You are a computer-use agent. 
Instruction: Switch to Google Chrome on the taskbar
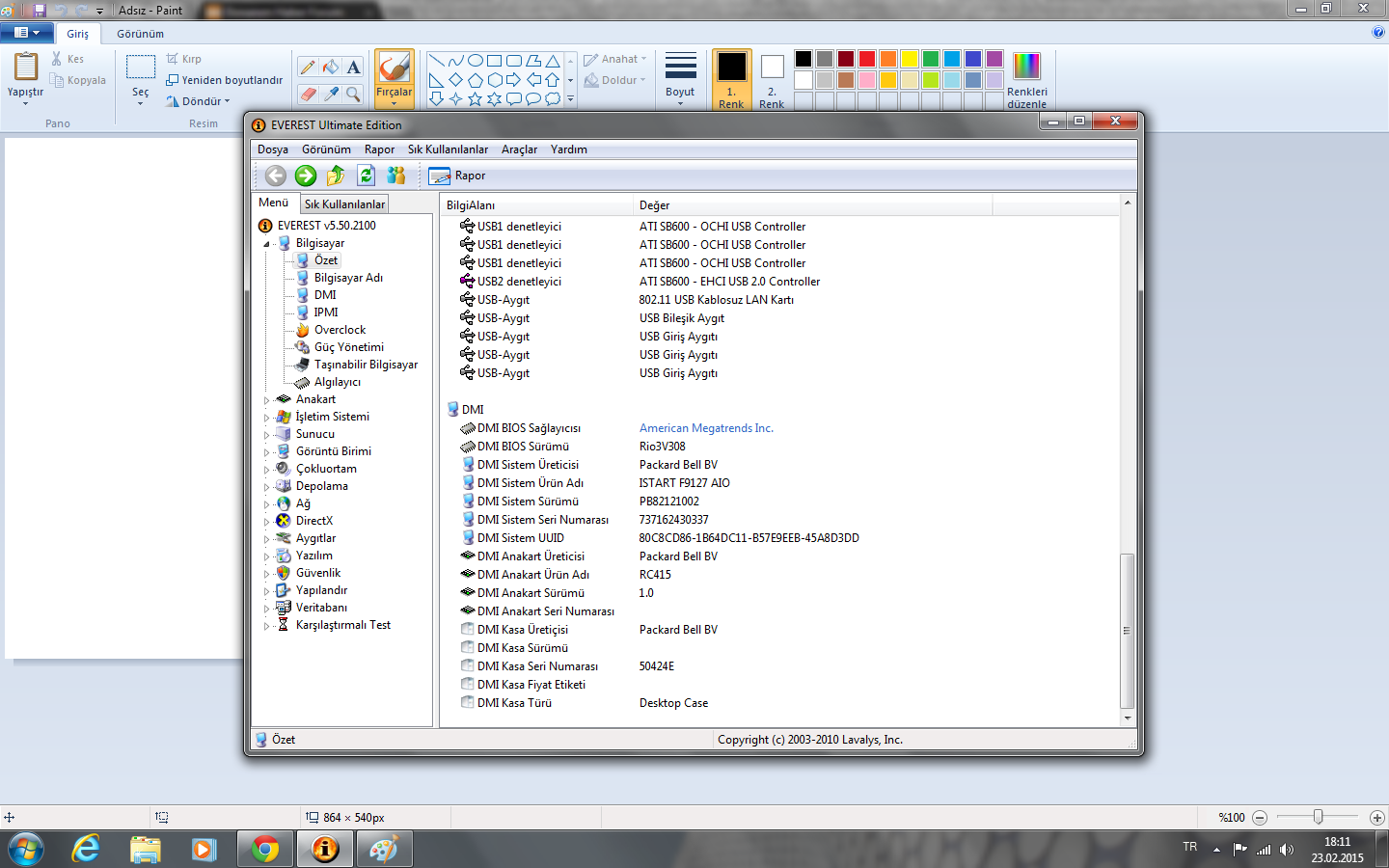tap(265, 849)
